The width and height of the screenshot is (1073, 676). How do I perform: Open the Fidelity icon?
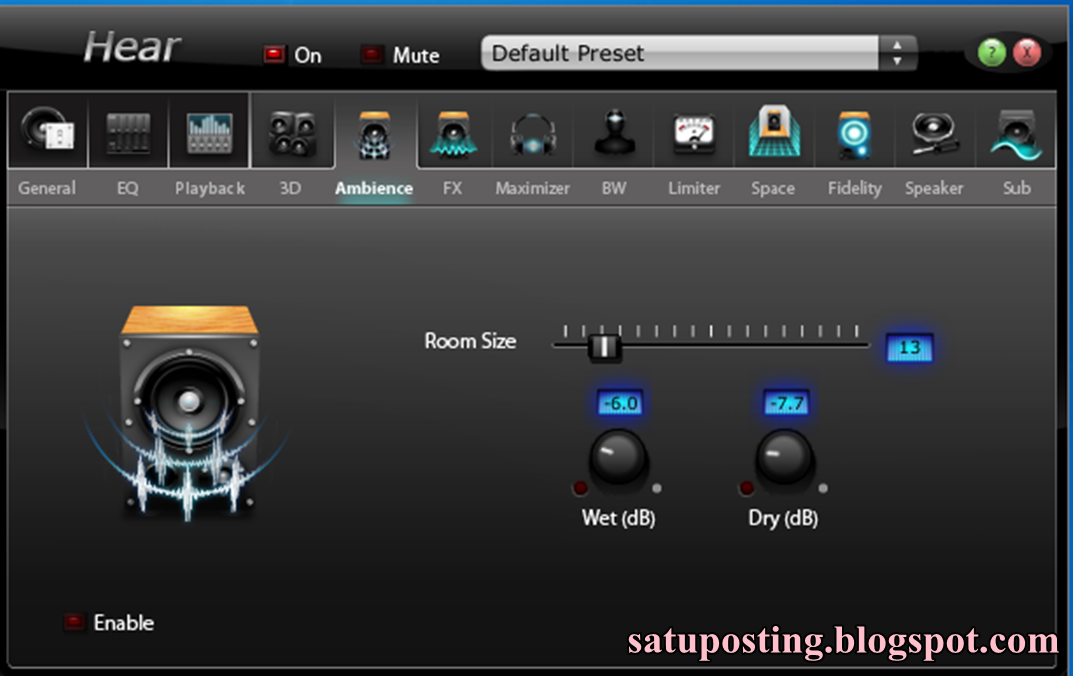pos(854,134)
